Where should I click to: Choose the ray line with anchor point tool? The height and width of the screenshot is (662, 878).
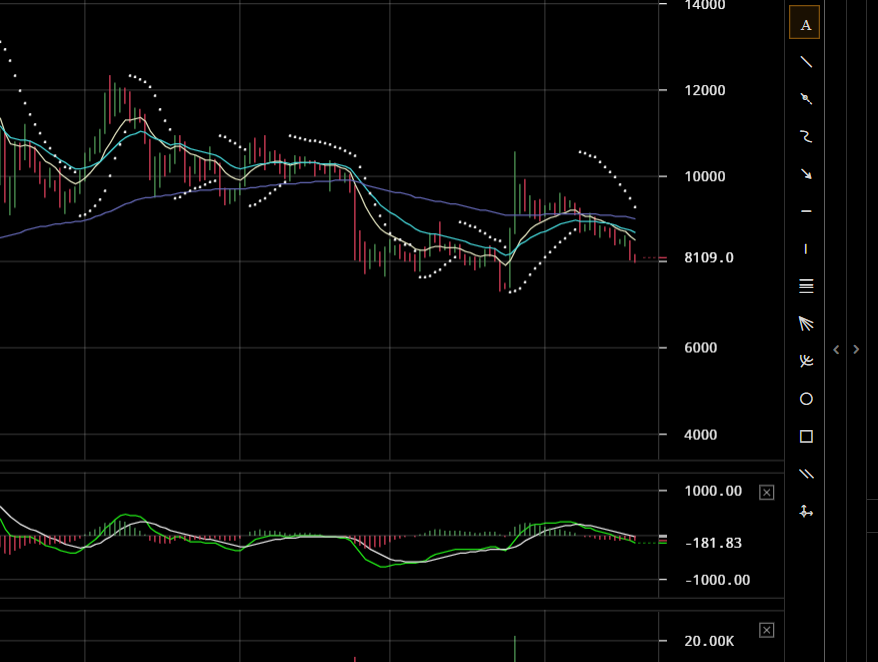pyautogui.click(x=806, y=99)
